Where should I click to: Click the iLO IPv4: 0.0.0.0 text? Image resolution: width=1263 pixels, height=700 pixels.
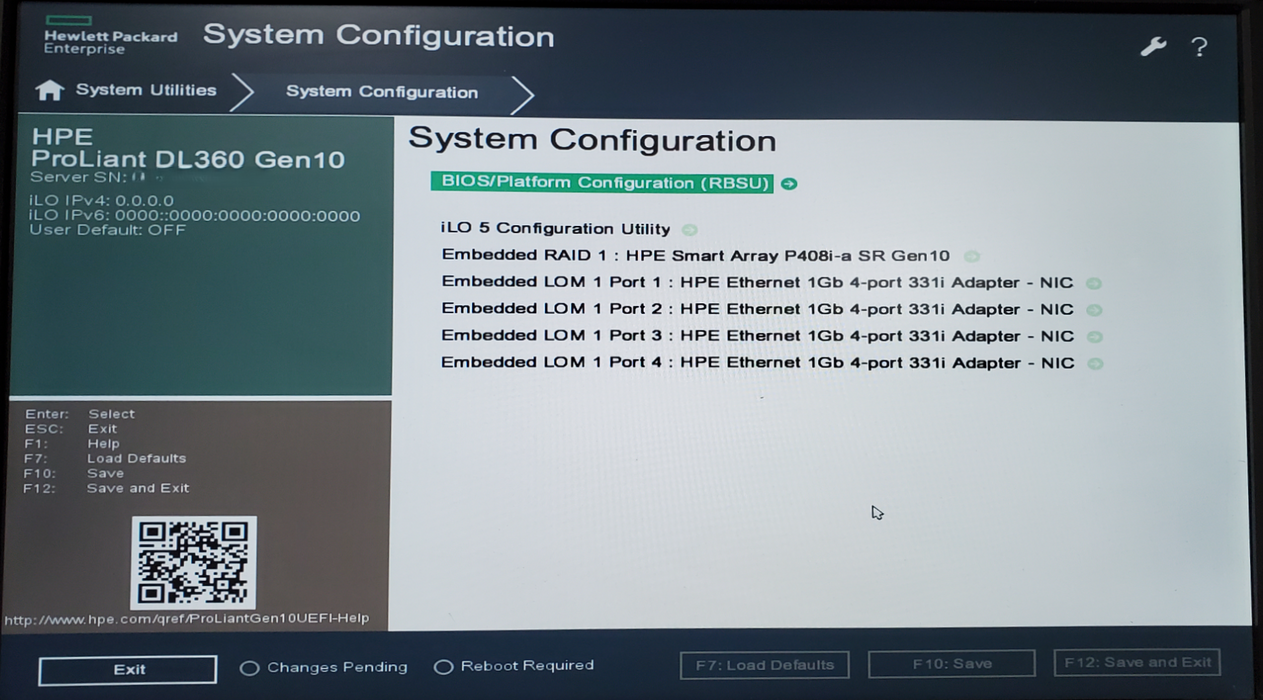[102, 201]
